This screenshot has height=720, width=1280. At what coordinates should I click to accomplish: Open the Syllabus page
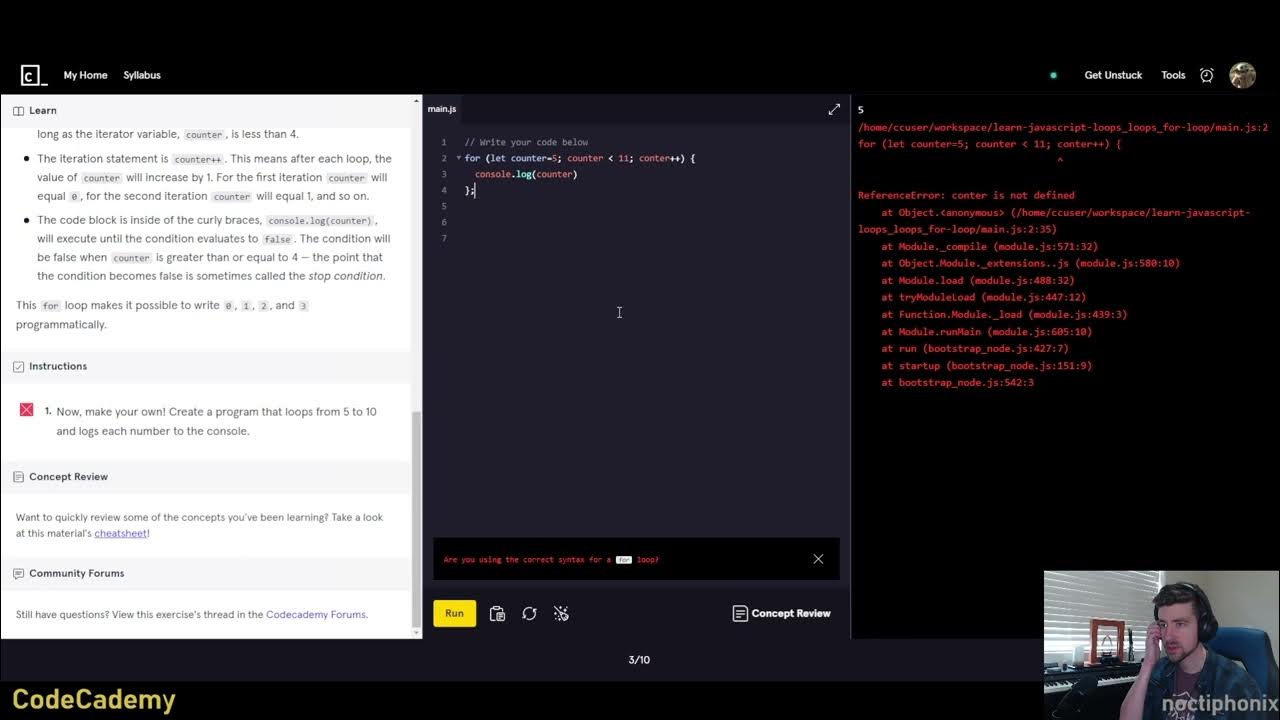[142, 75]
